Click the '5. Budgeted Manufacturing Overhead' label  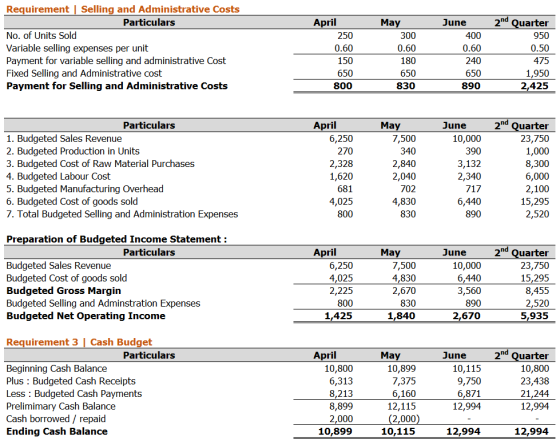[x=85, y=189]
